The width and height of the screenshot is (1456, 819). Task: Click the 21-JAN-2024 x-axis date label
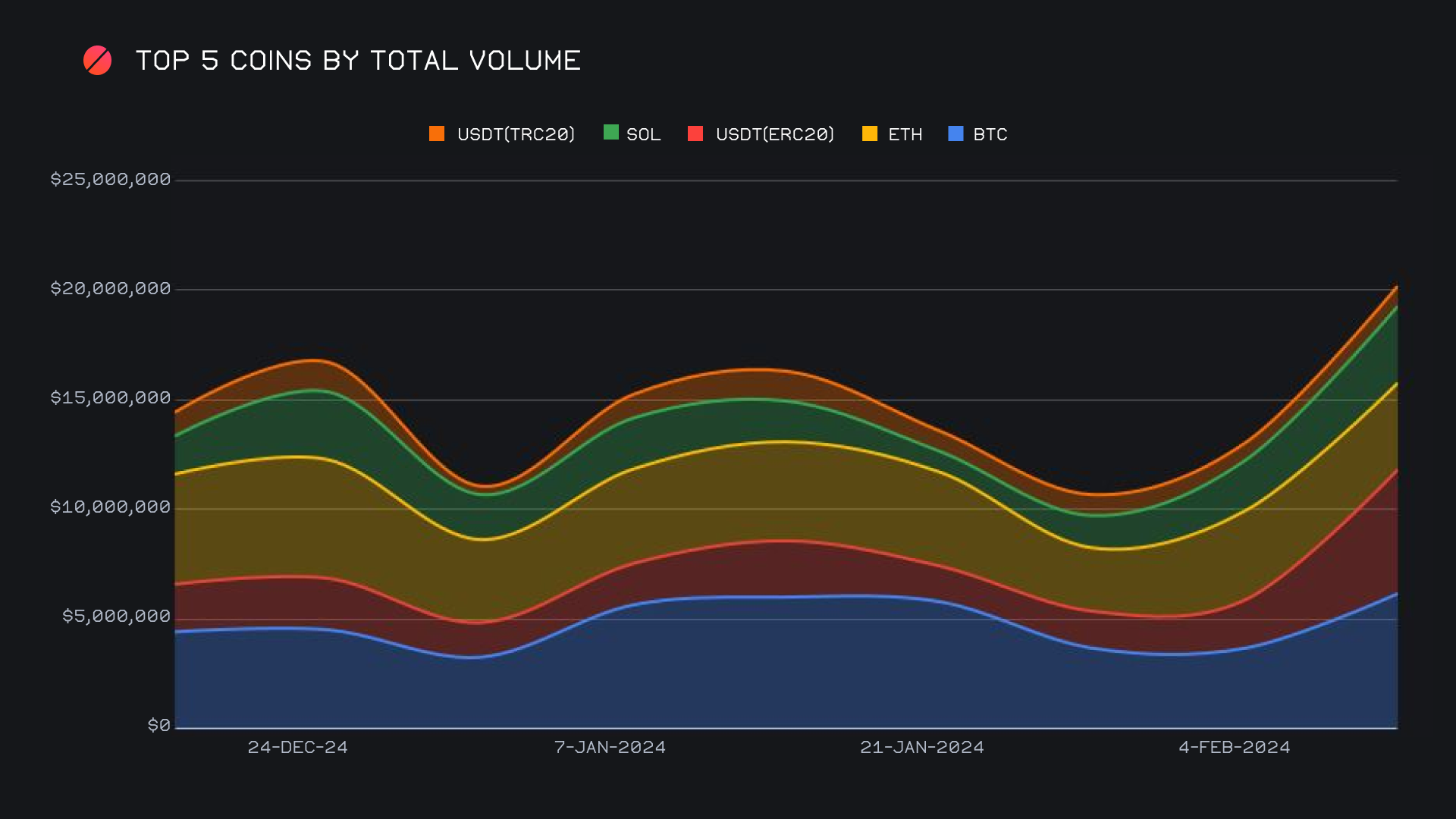coord(921,747)
